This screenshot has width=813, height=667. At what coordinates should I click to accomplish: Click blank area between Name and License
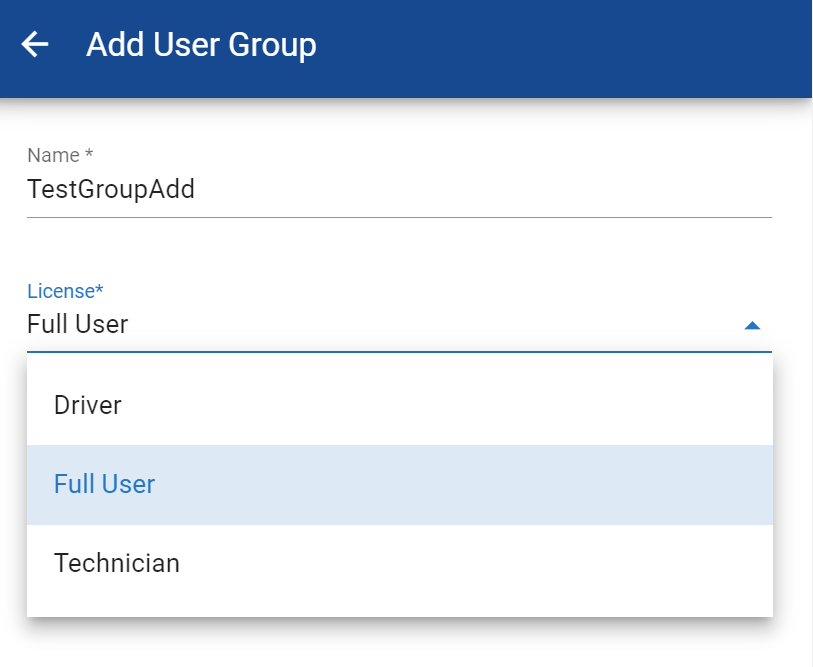pos(400,250)
